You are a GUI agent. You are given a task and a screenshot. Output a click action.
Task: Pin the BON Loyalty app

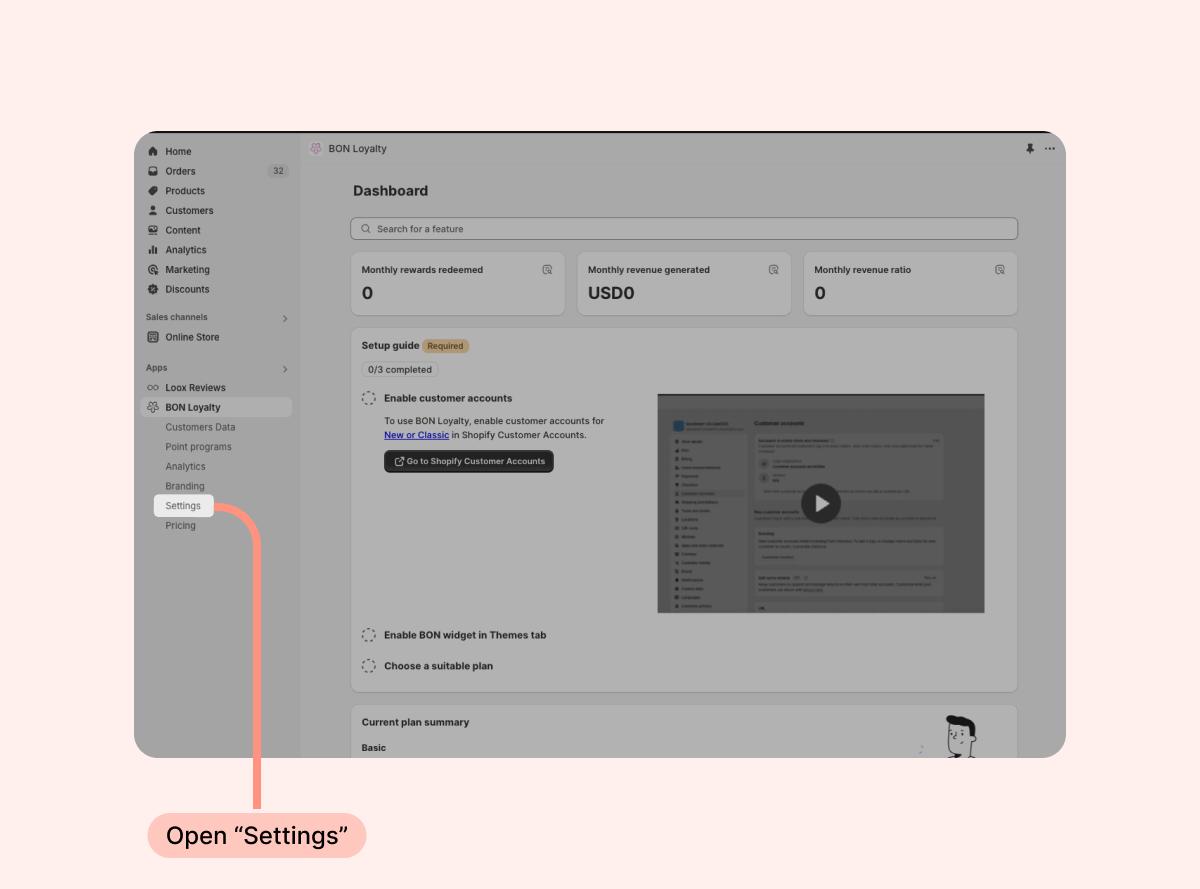(x=1030, y=148)
